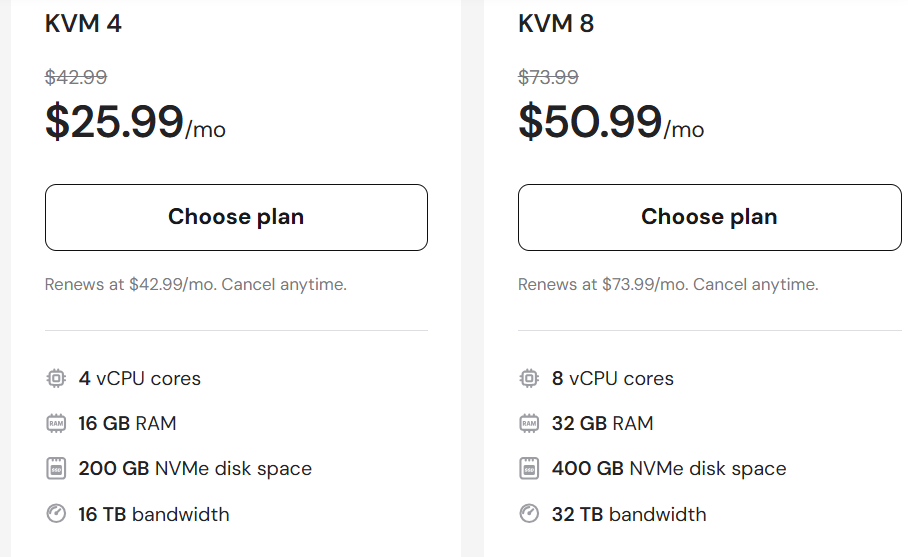Click the CPU chip icon in KVM 4
This screenshot has height=557, width=908.
[56, 379]
